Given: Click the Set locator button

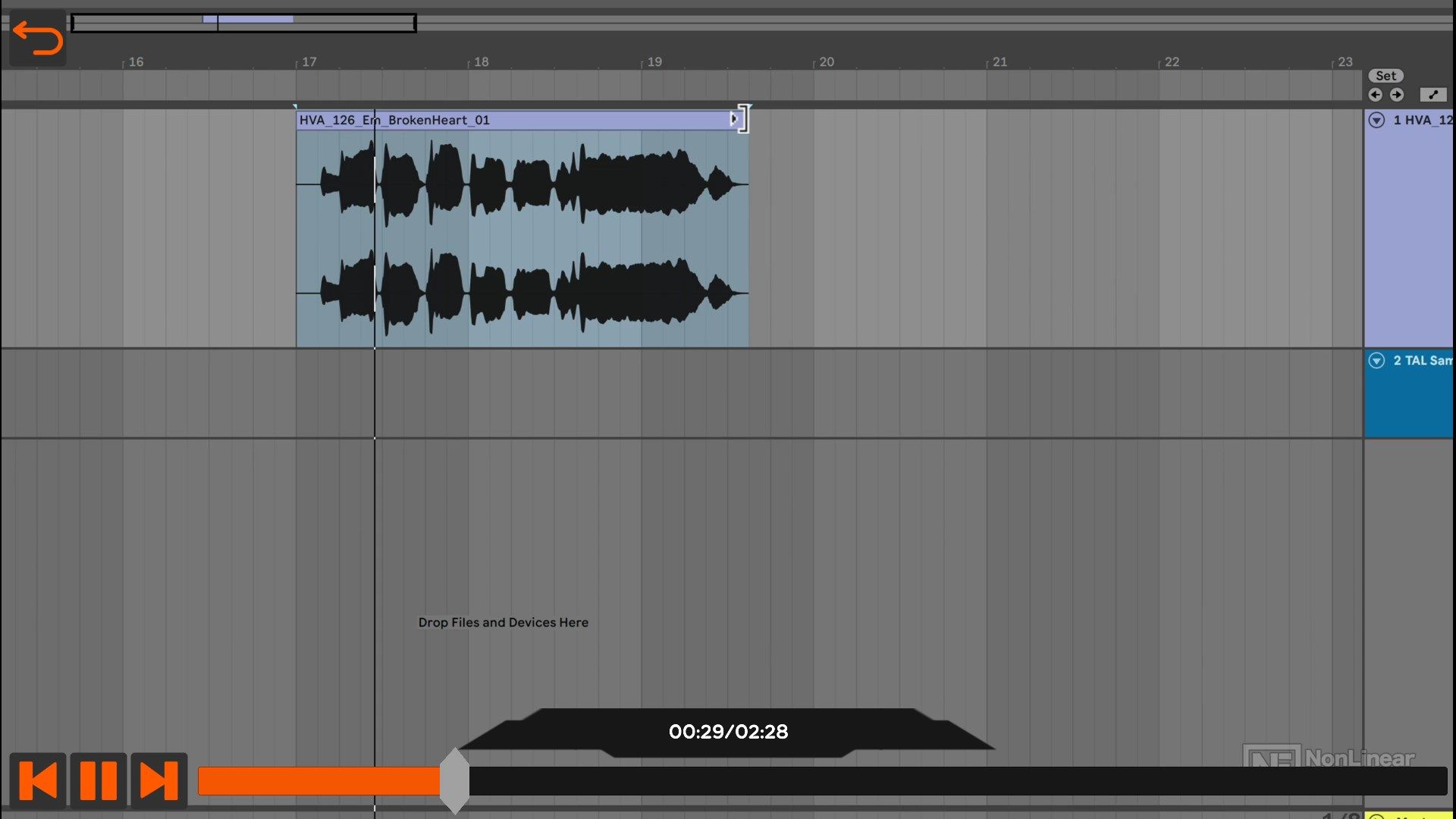Looking at the screenshot, I should coord(1385,76).
